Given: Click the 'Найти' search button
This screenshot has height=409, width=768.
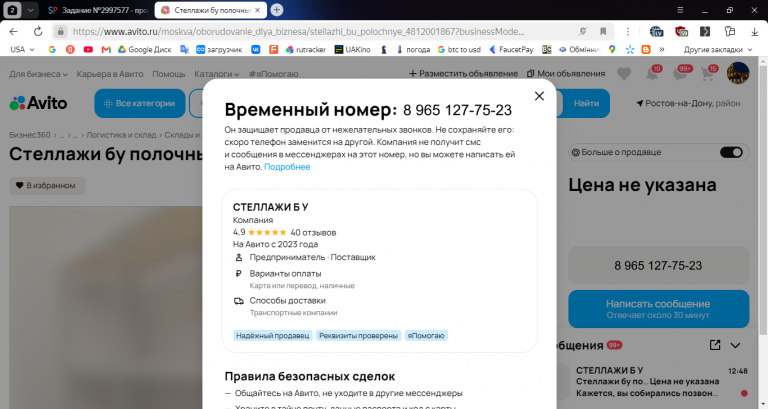Looking at the screenshot, I should [x=586, y=103].
